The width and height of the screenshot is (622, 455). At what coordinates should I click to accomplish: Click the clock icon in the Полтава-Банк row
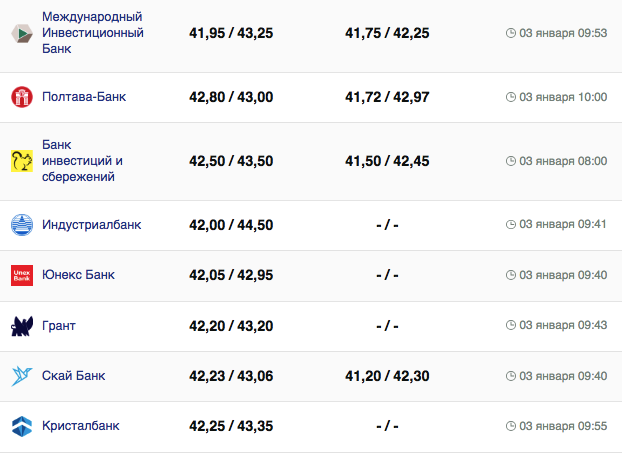click(511, 97)
